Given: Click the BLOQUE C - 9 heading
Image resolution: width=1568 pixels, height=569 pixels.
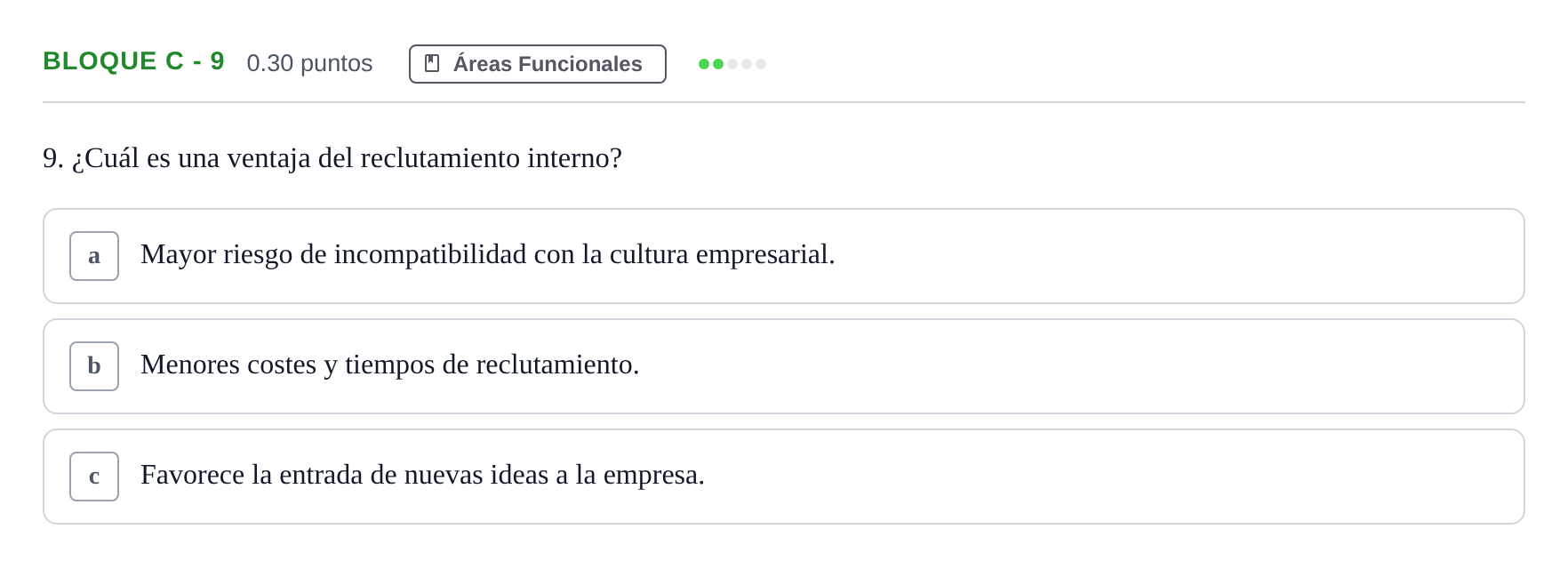Looking at the screenshot, I should [133, 61].
